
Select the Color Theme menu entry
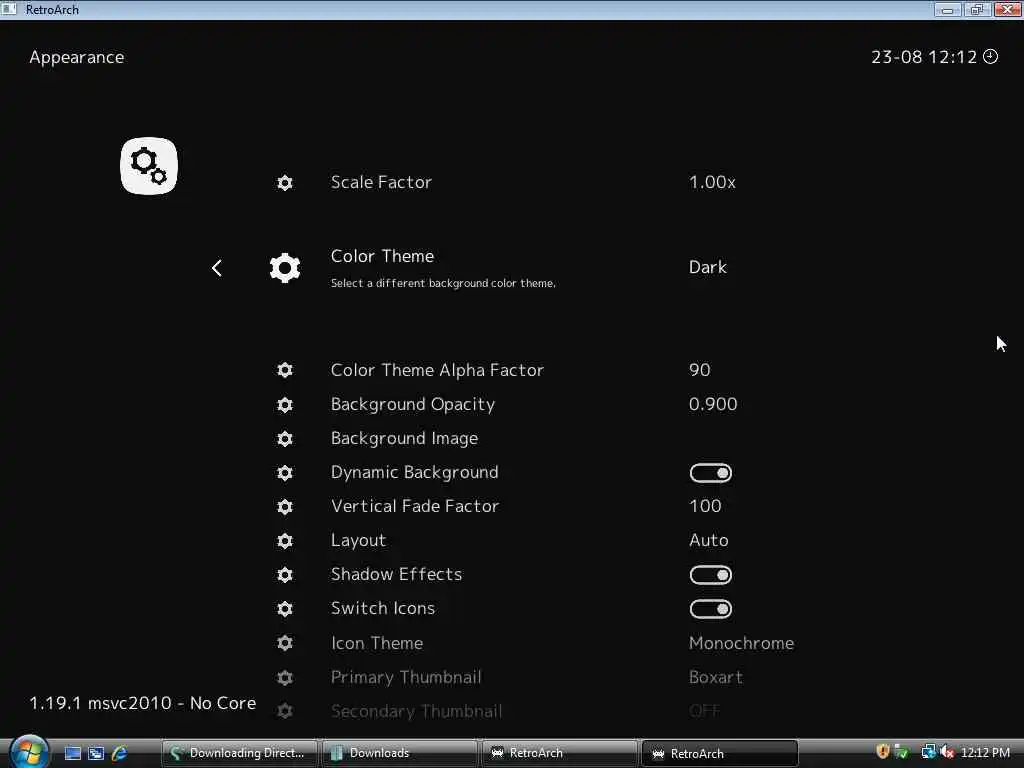pyautogui.click(x=383, y=256)
